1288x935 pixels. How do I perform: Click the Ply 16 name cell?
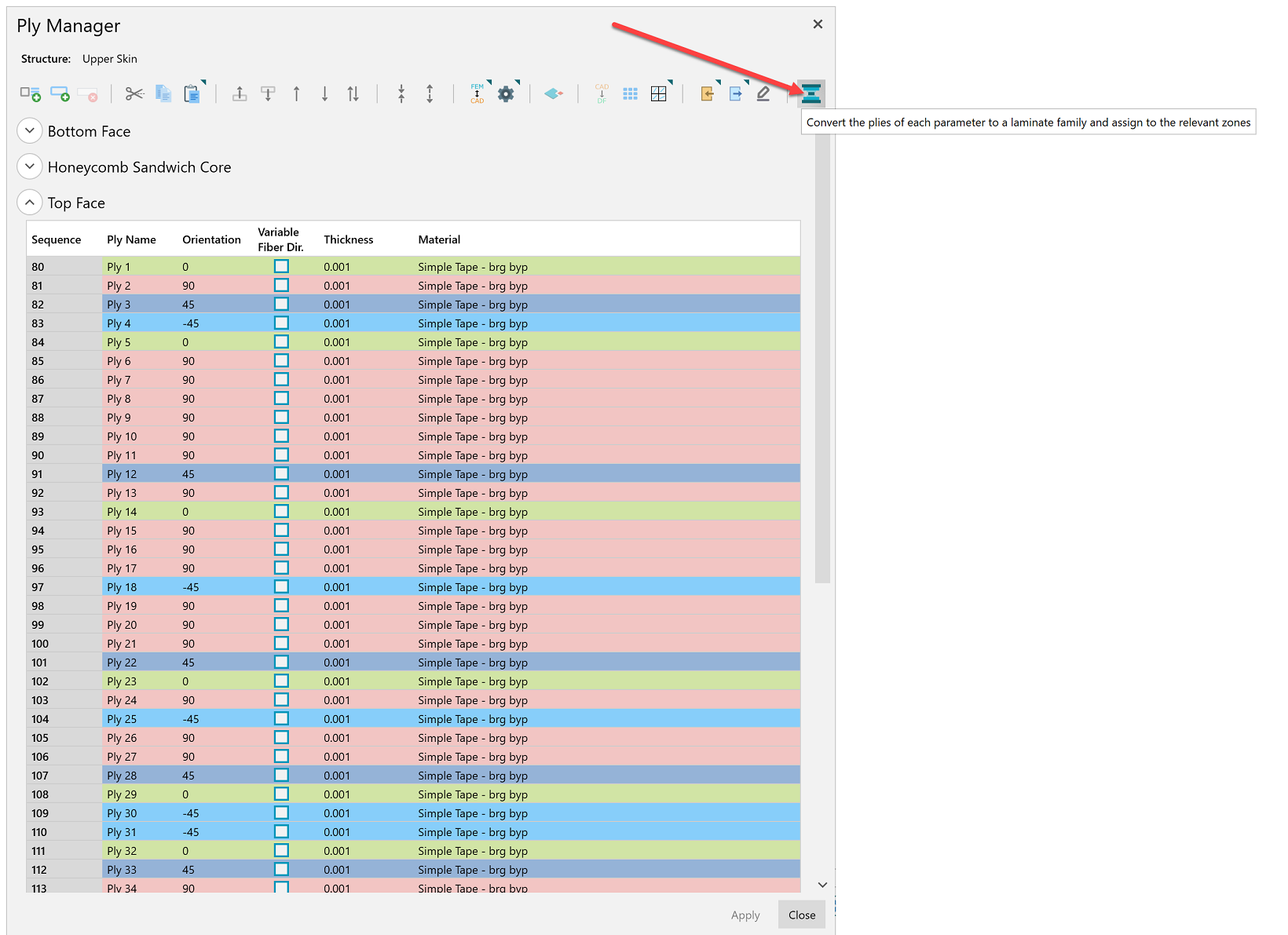coord(140,550)
